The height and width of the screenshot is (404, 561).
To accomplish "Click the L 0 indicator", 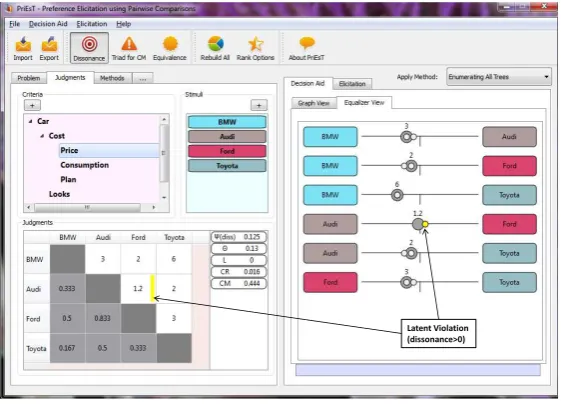I will [239, 261].
